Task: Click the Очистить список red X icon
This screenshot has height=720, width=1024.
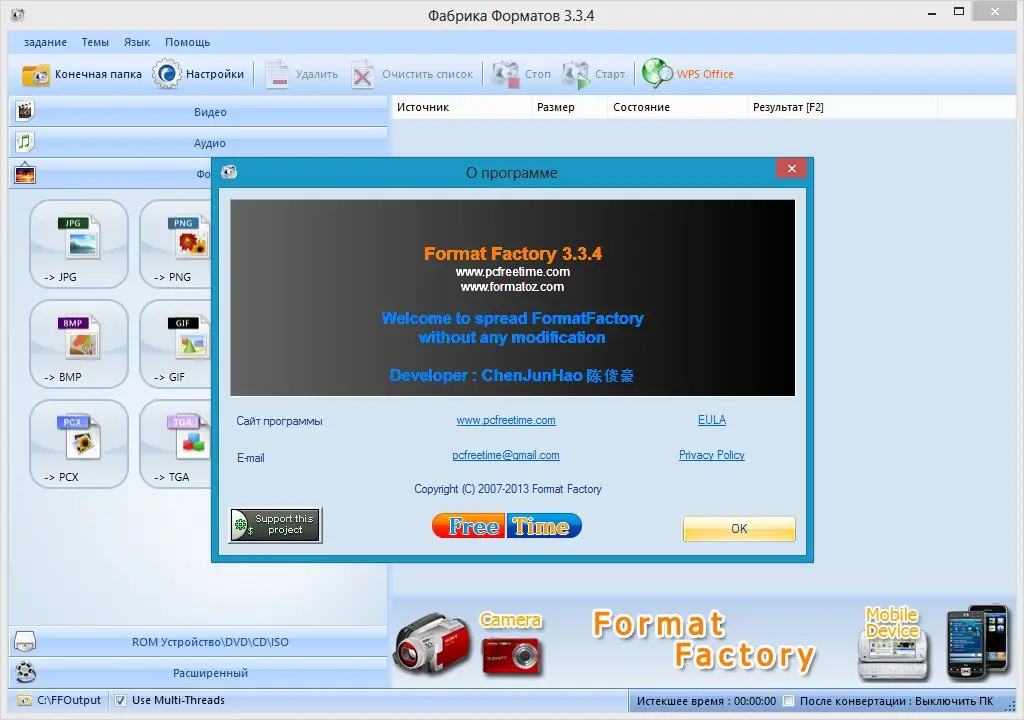Action: coord(362,74)
